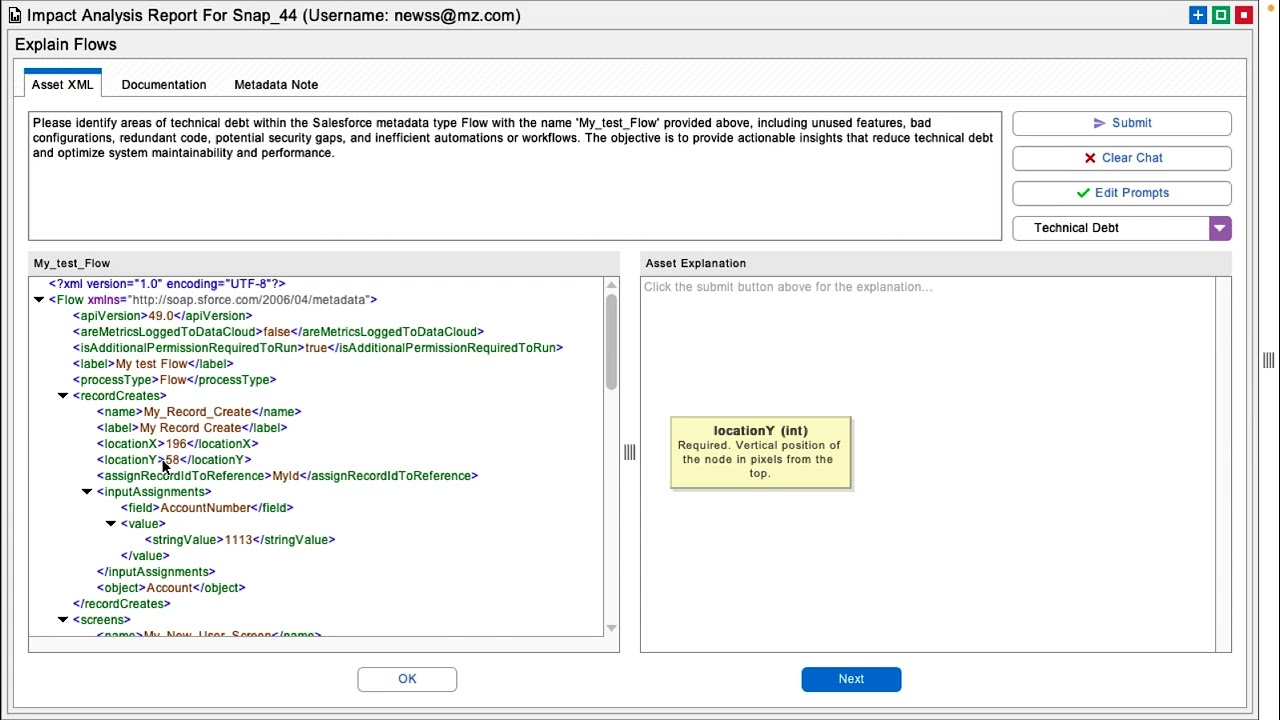Select the locationX 196 line
Screen dimensions: 1280x720
coord(177,444)
